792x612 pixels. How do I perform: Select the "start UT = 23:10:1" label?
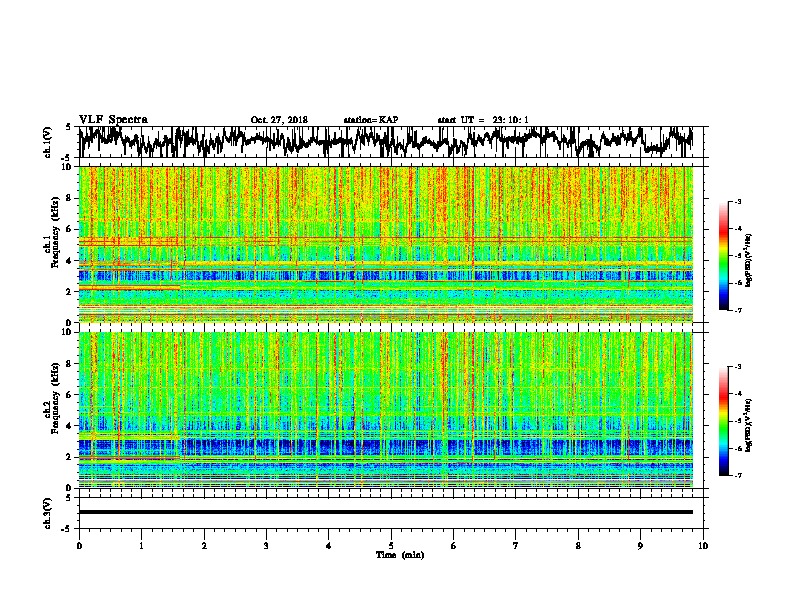(483, 120)
